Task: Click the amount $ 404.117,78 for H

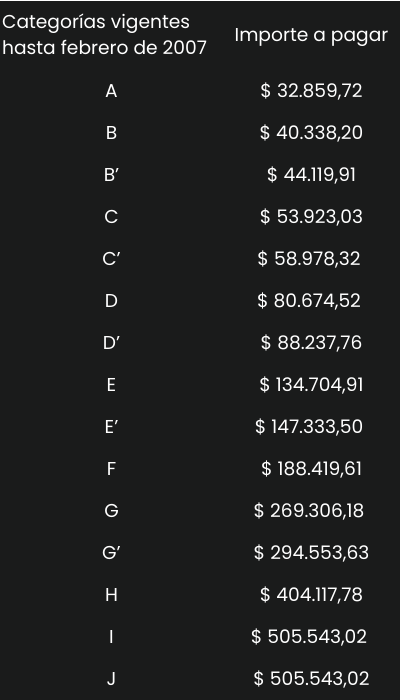Action: (311, 594)
